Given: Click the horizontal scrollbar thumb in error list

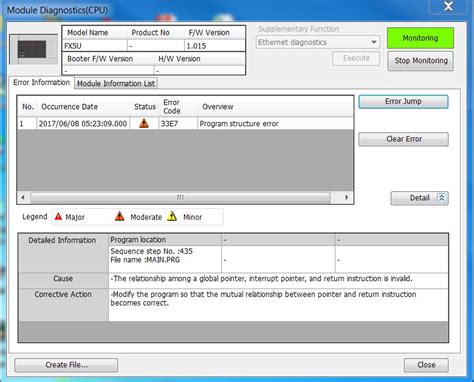Looking at the screenshot, I should [x=180, y=197].
